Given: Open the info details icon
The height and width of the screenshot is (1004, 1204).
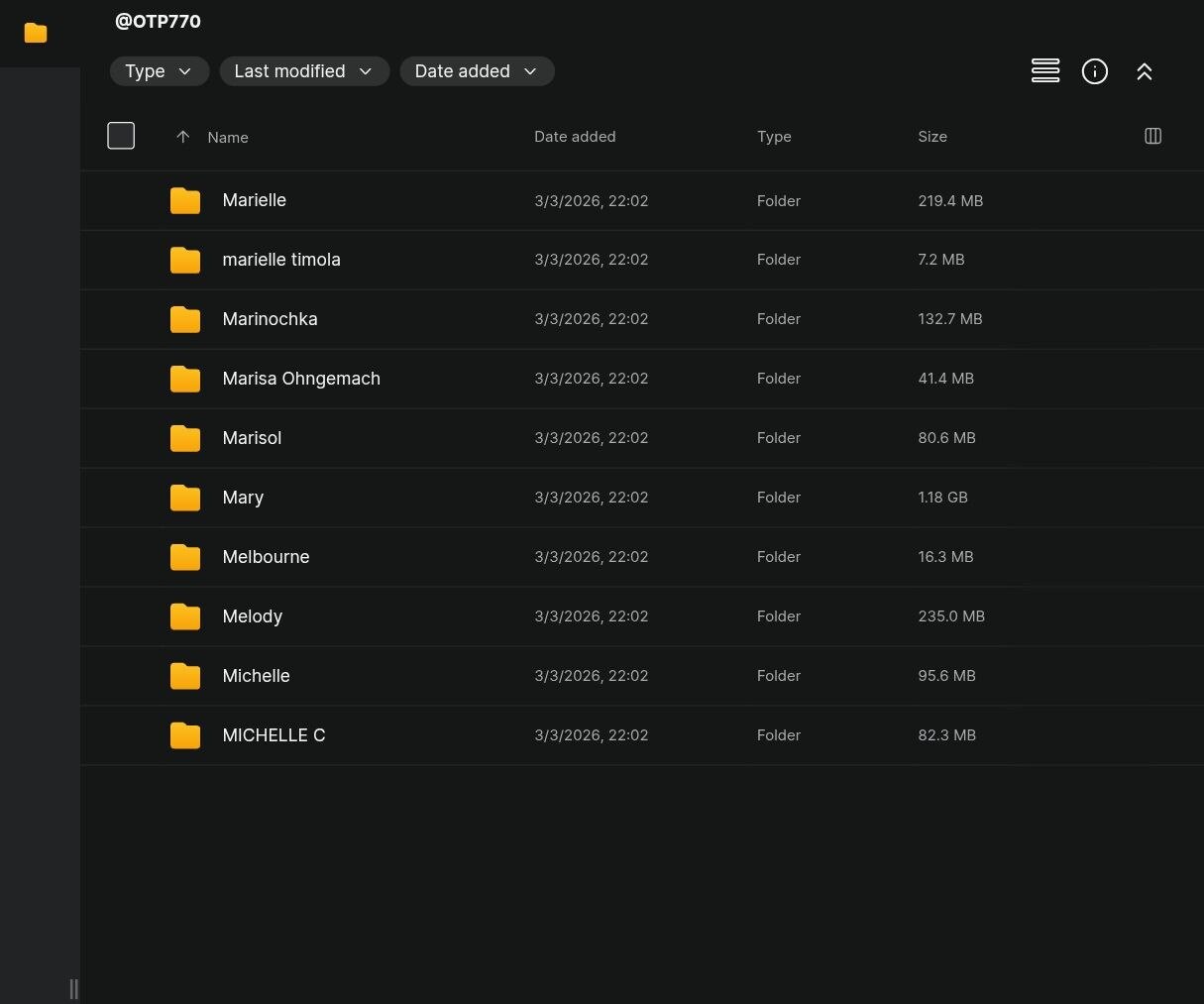Looking at the screenshot, I should [1094, 71].
